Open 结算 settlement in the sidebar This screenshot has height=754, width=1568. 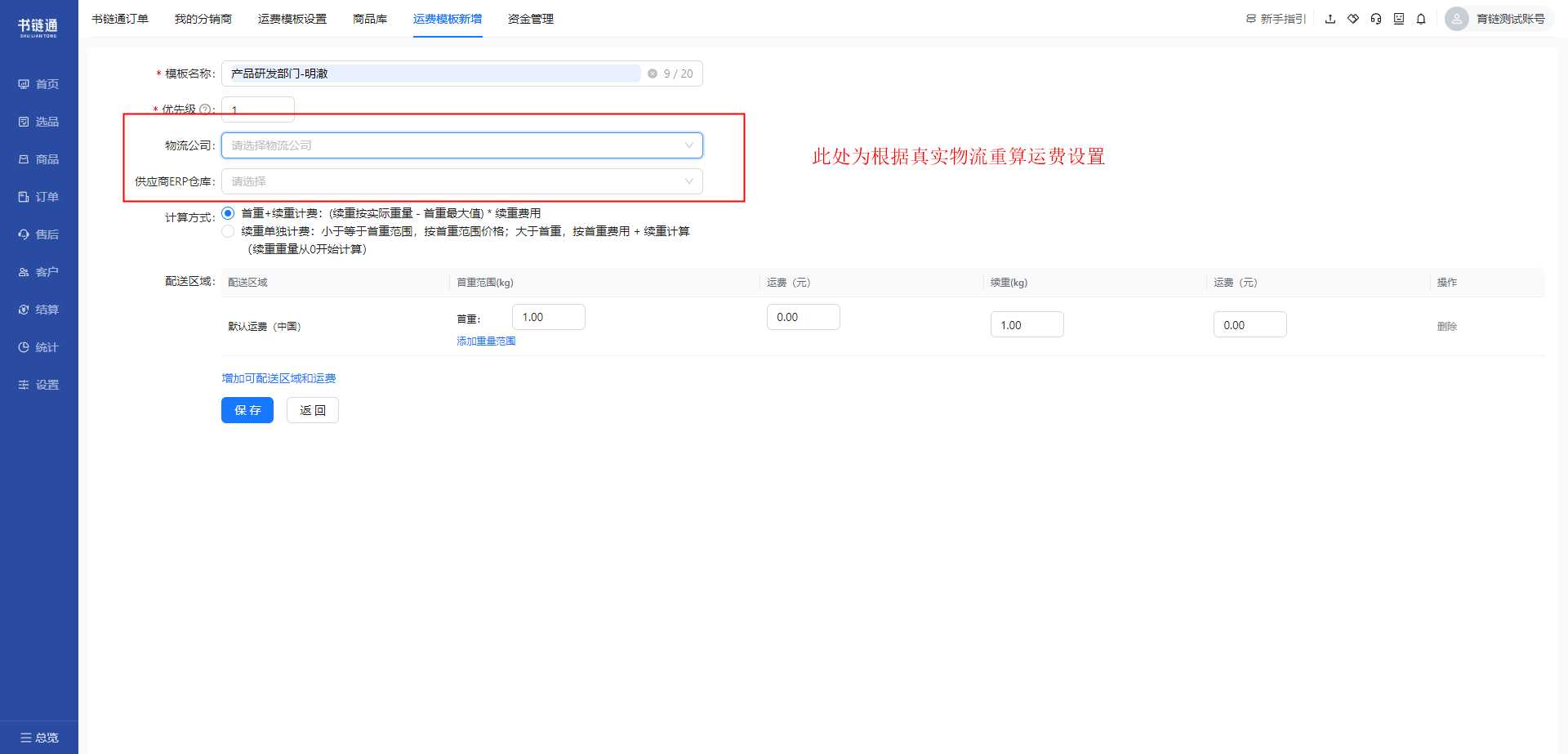tap(38, 310)
